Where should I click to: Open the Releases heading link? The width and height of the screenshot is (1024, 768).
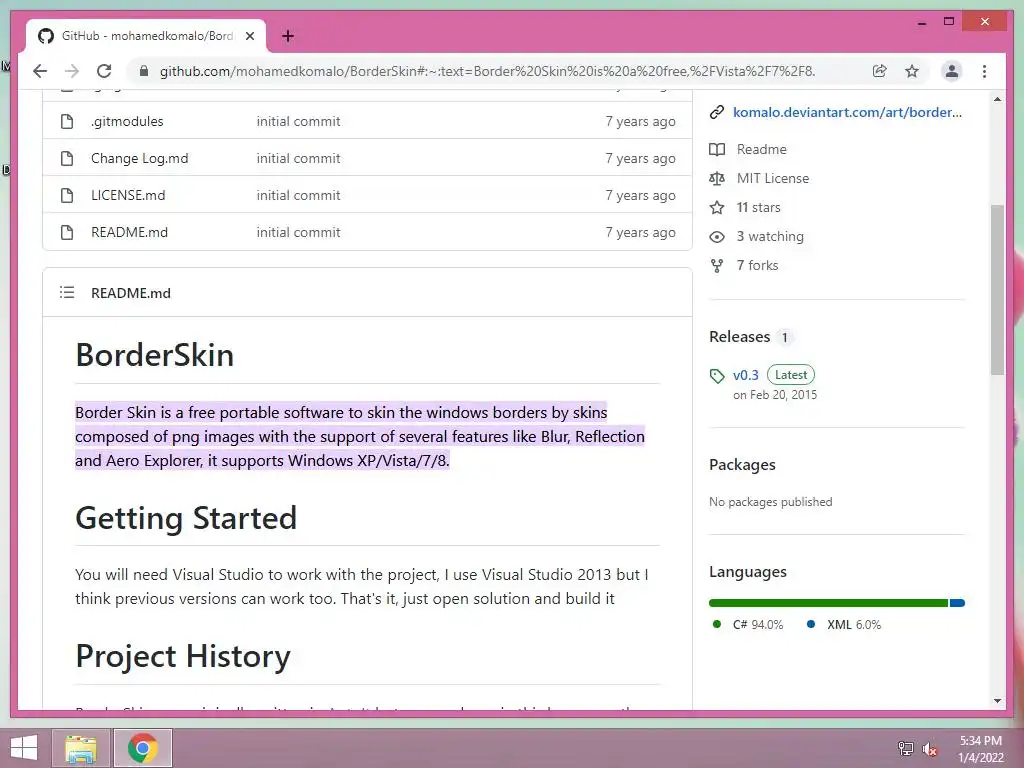(739, 337)
